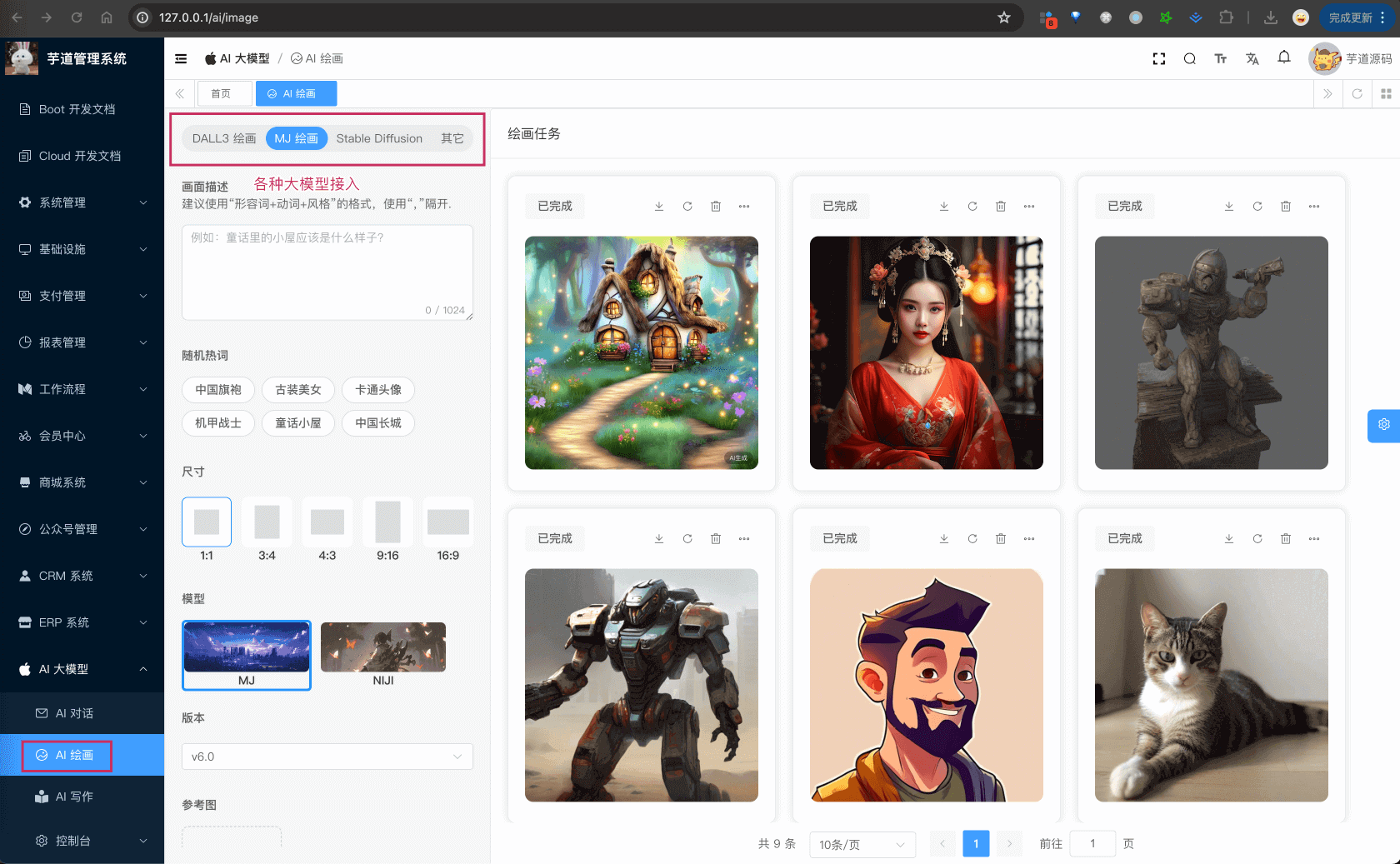Open more options on the mecha robot card
1400x864 pixels.
pyautogui.click(x=744, y=538)
